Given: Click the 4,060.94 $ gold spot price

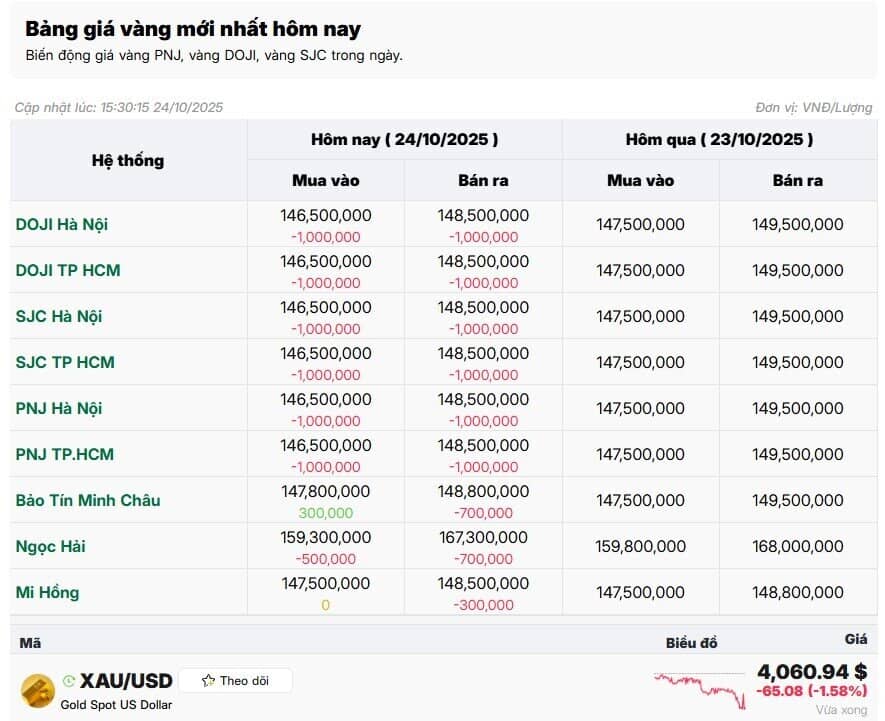Looking at the screenshot, I should coord(811,672).
